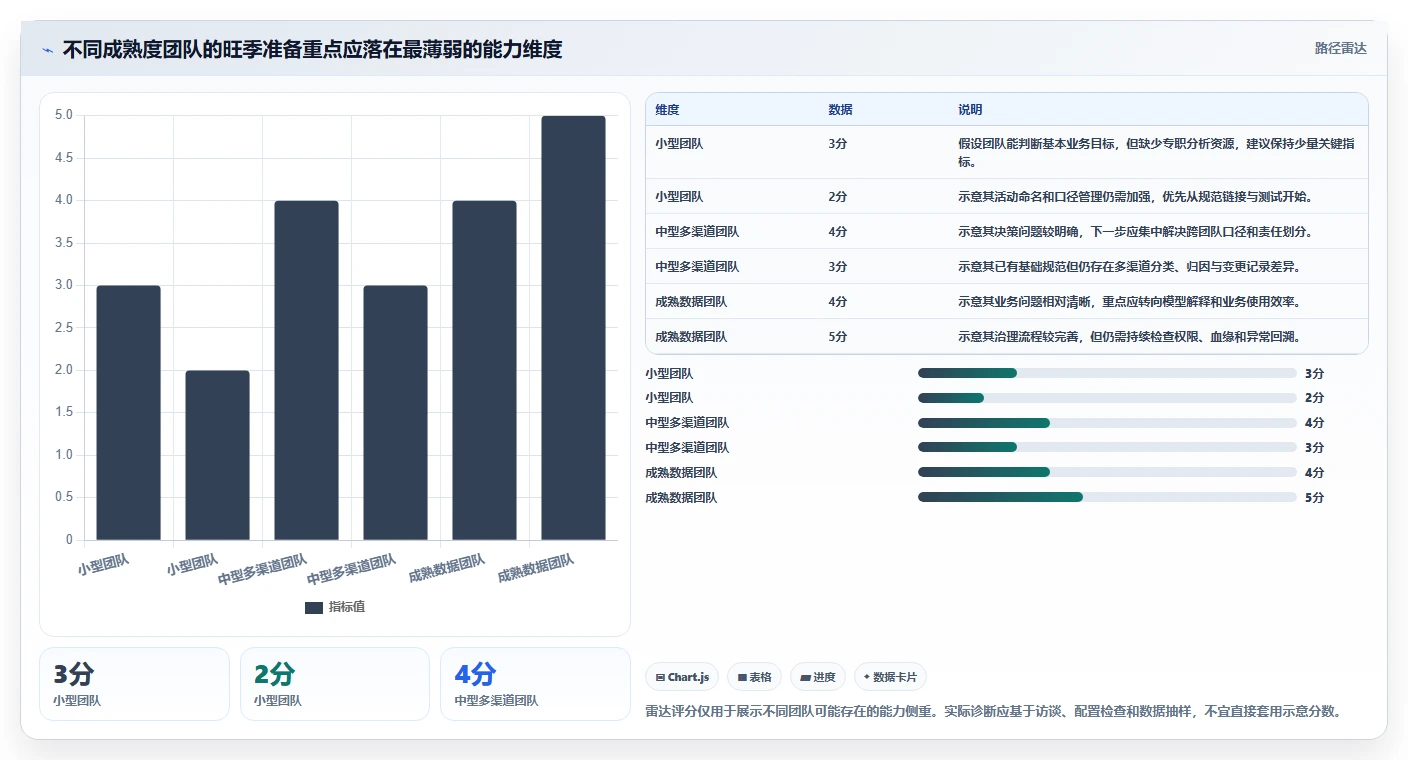Viewport: 1408px width, 760px height.
Task: Click the 路径雷达 label in the header
Action: click(x=1340, y=48)
